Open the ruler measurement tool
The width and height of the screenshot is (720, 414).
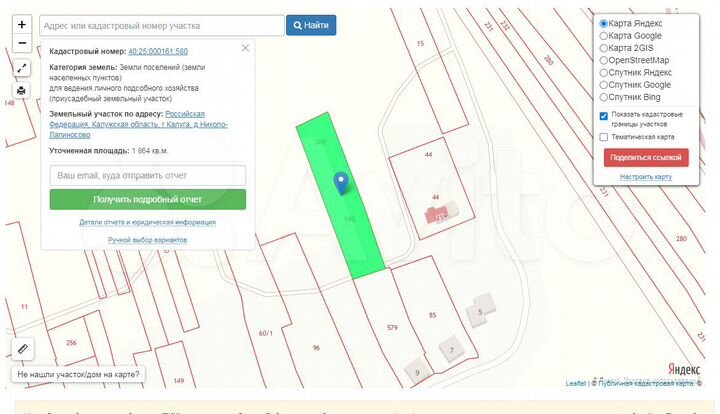pyautogui.click(x=23, y=349)
